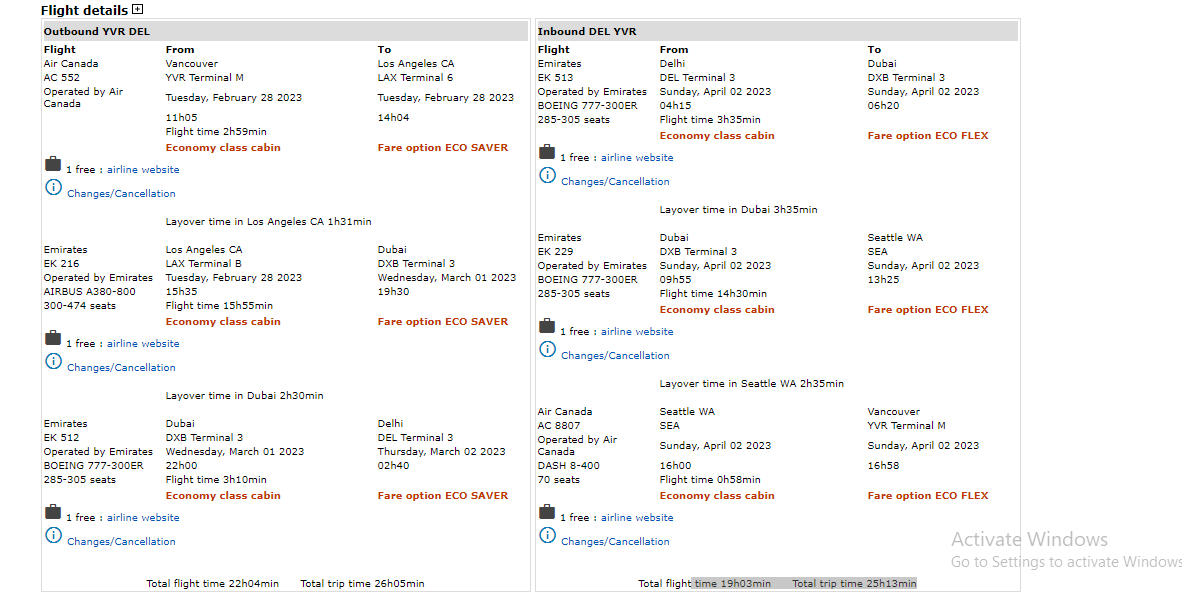Click the info icon for flight AC 8807
The width and height of the screenshot is (1182, 601).
pos(548,535)
